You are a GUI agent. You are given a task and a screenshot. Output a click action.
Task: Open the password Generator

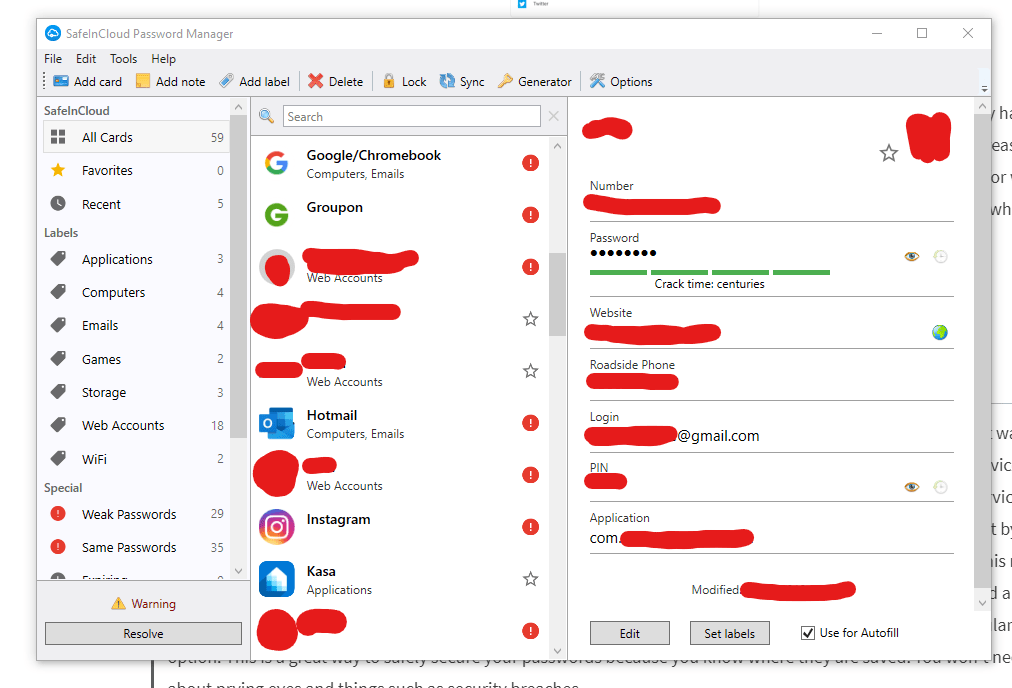click(535, 81)
